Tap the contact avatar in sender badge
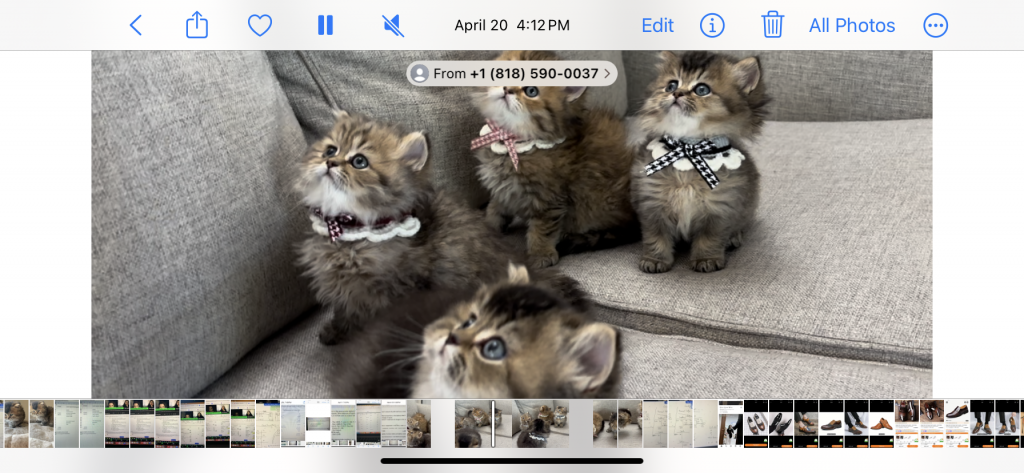Image resolution: width=1024 pixels, height=473 pixels. [420, 74]
